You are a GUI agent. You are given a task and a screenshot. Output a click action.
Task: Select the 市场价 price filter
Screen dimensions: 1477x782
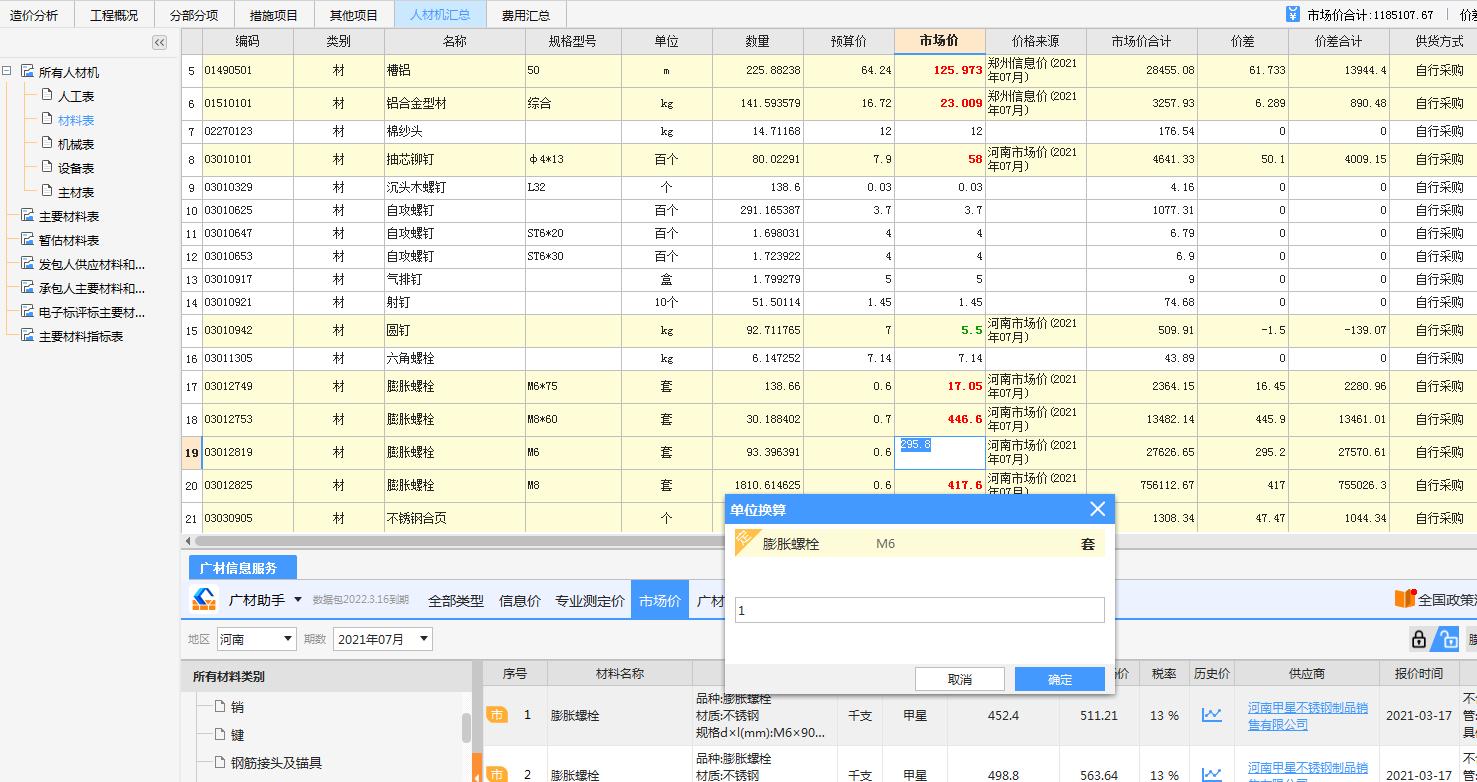(660, 600)
